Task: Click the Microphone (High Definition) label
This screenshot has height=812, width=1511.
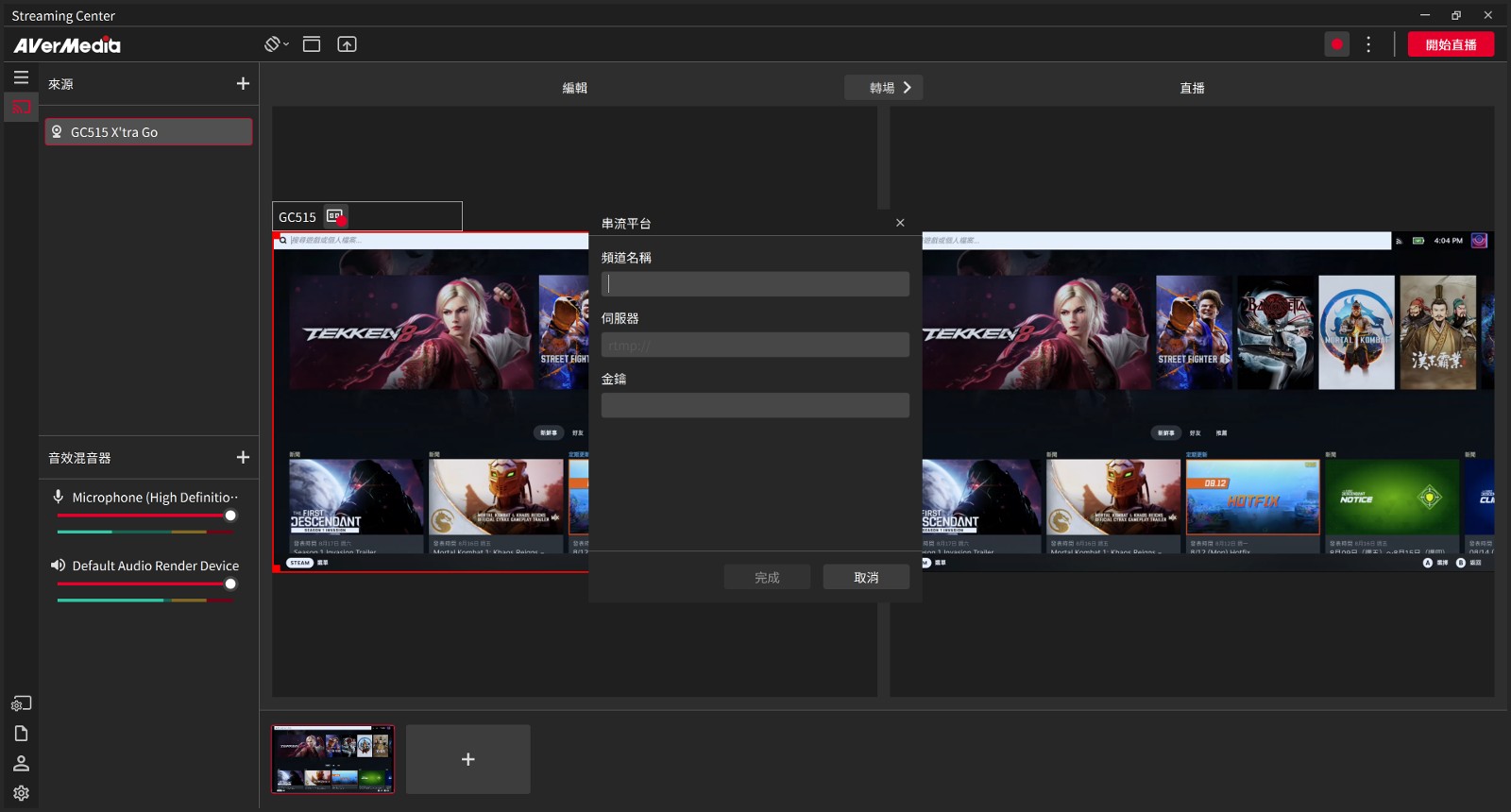Action: point(155,497)
